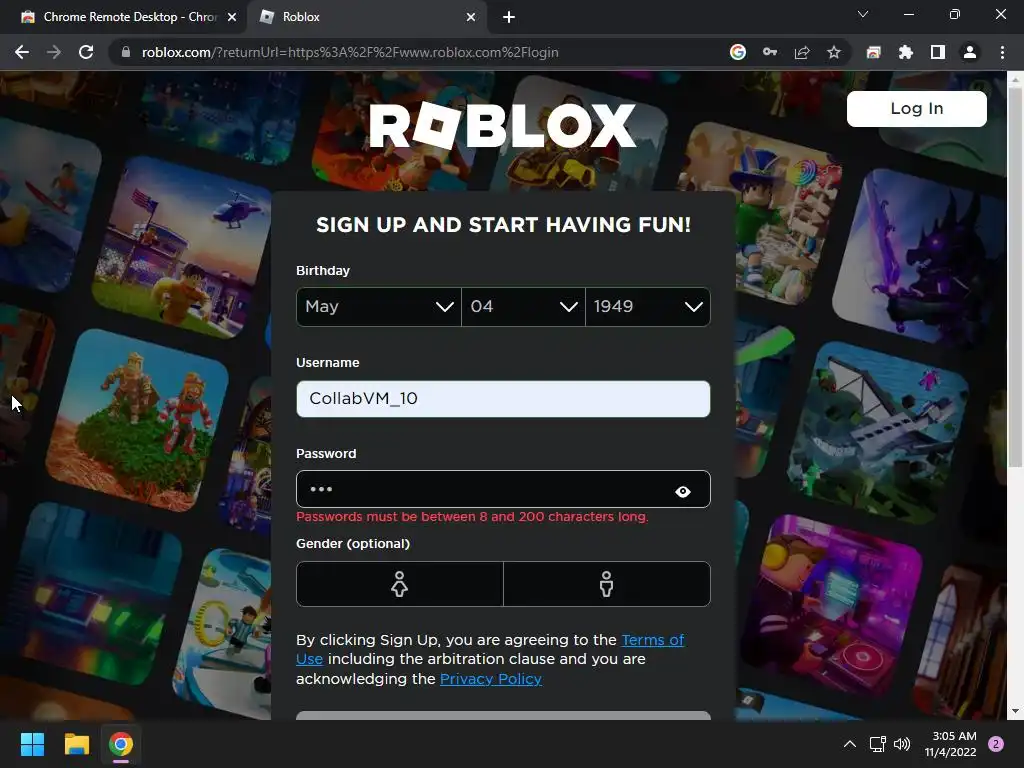Open File Explorer from the taskbar
This screenshot has height=768, width=1024.
coord(76,744)
